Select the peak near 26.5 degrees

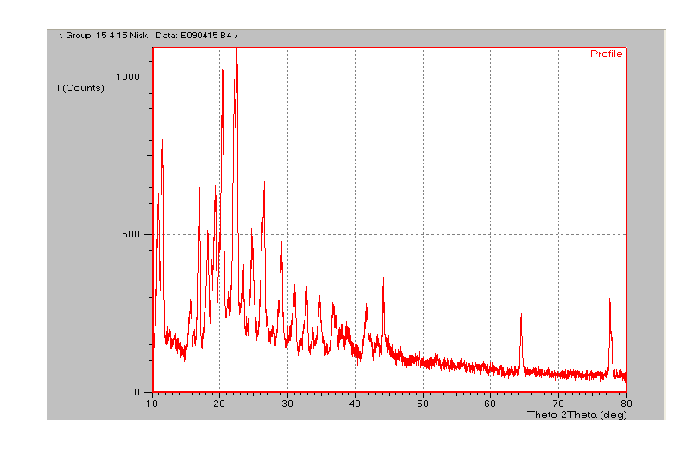pyautogui.click(x=264, y=185)
